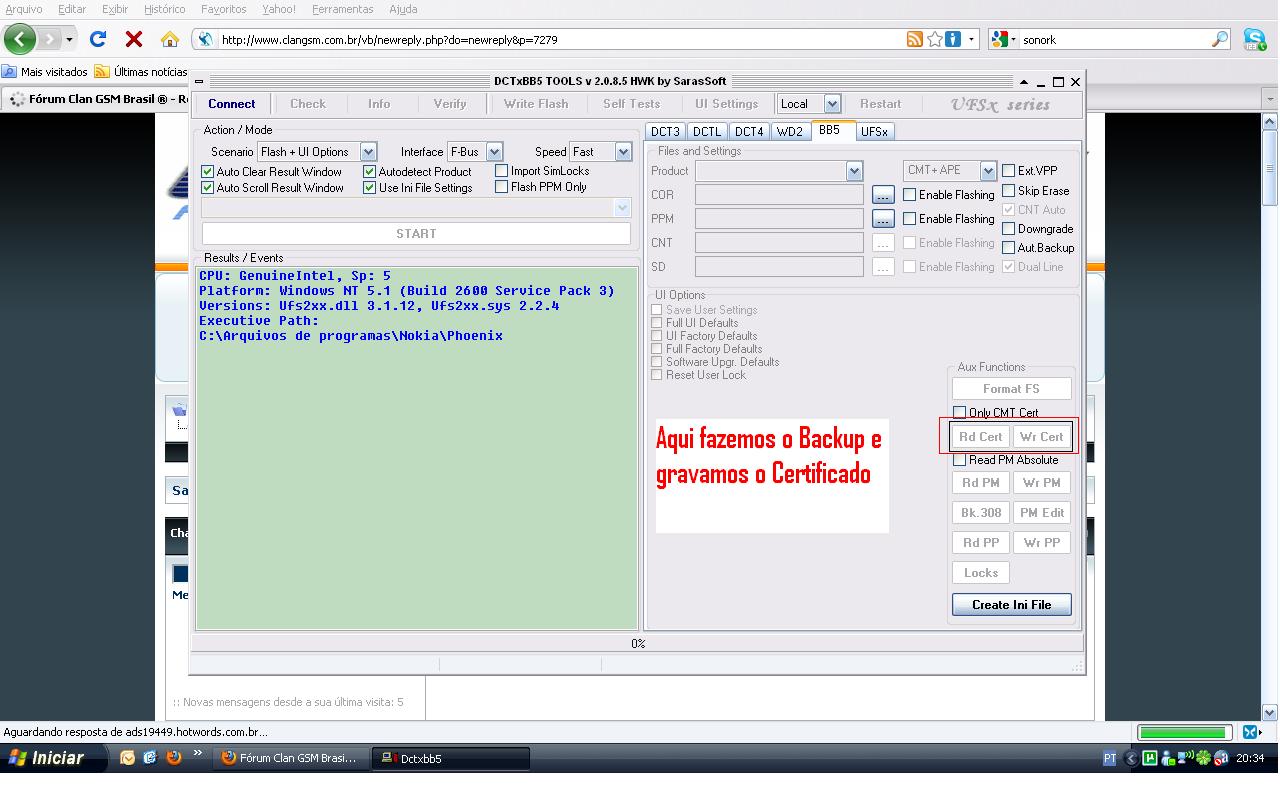Bookmark page with the star icon
The height and width of the screenshot is (800, 1280).
coord(934,40)
